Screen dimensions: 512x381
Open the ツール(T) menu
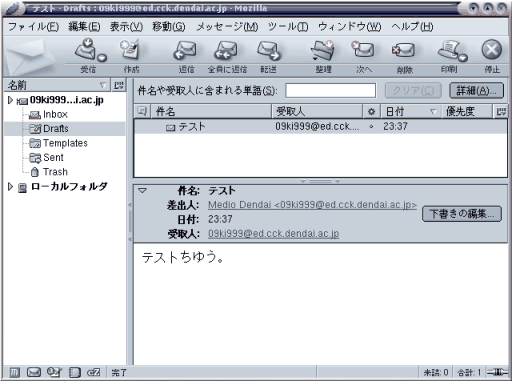coord(288,26)
